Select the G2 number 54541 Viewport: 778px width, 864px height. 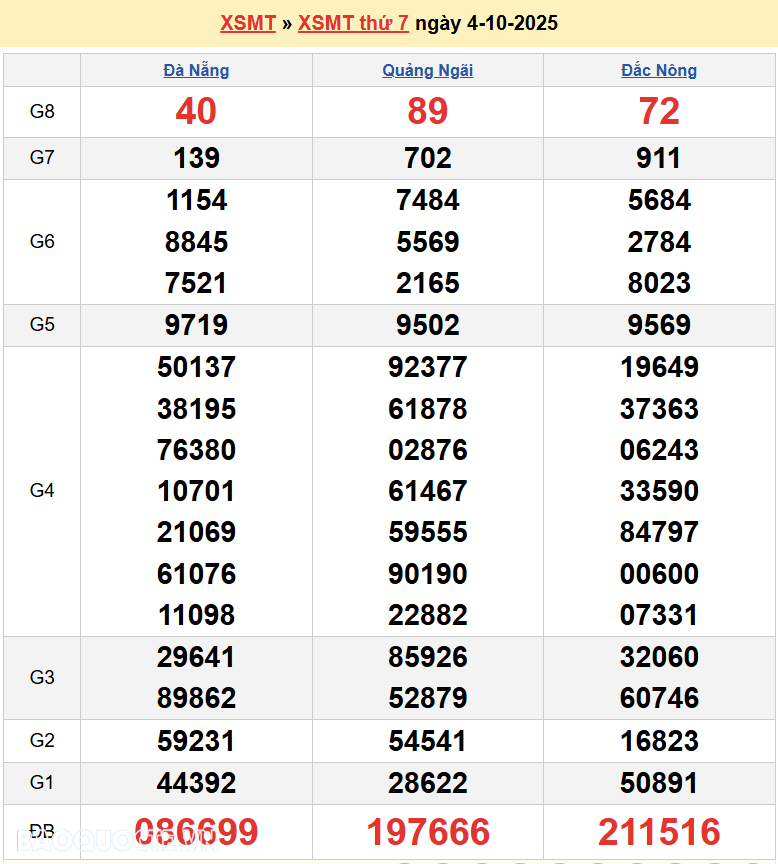click(428, 741)
